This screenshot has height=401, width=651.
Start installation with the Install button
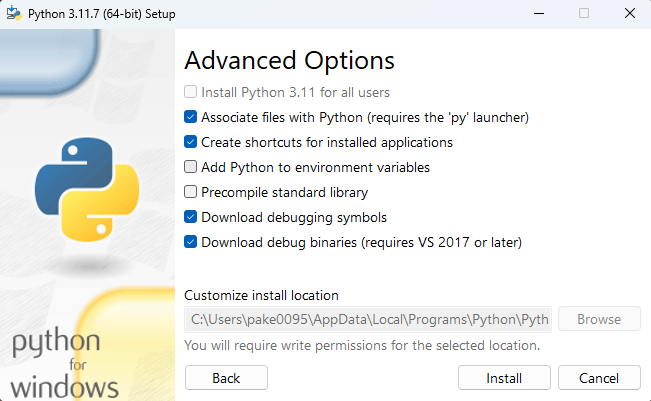[x=504, y=378]
